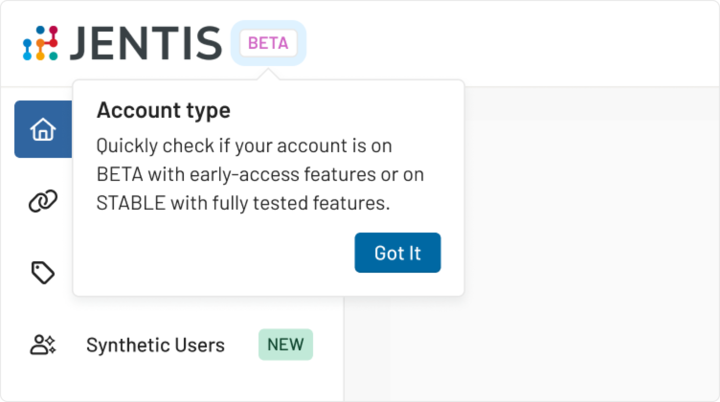Click the green NEW badge
Viewport: 720px width, 402px height.
pos(285,345)
